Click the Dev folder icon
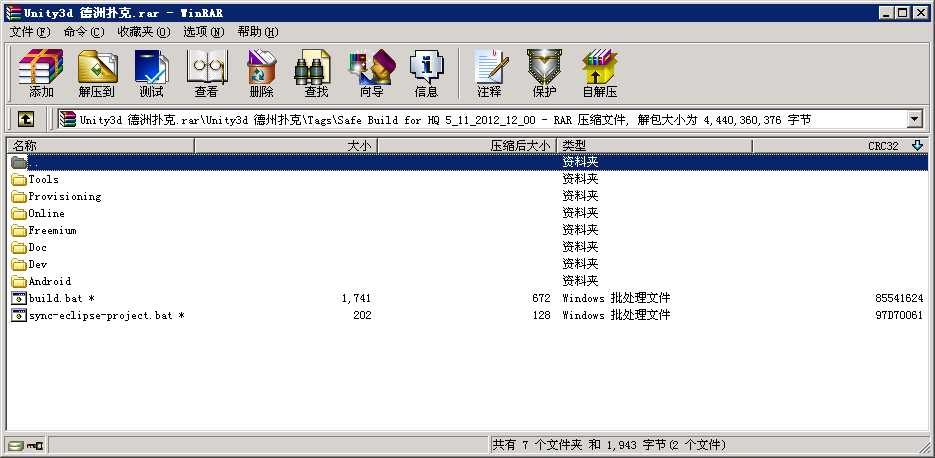This screenshot has width=935, height=458. click(x=19, y=265)
